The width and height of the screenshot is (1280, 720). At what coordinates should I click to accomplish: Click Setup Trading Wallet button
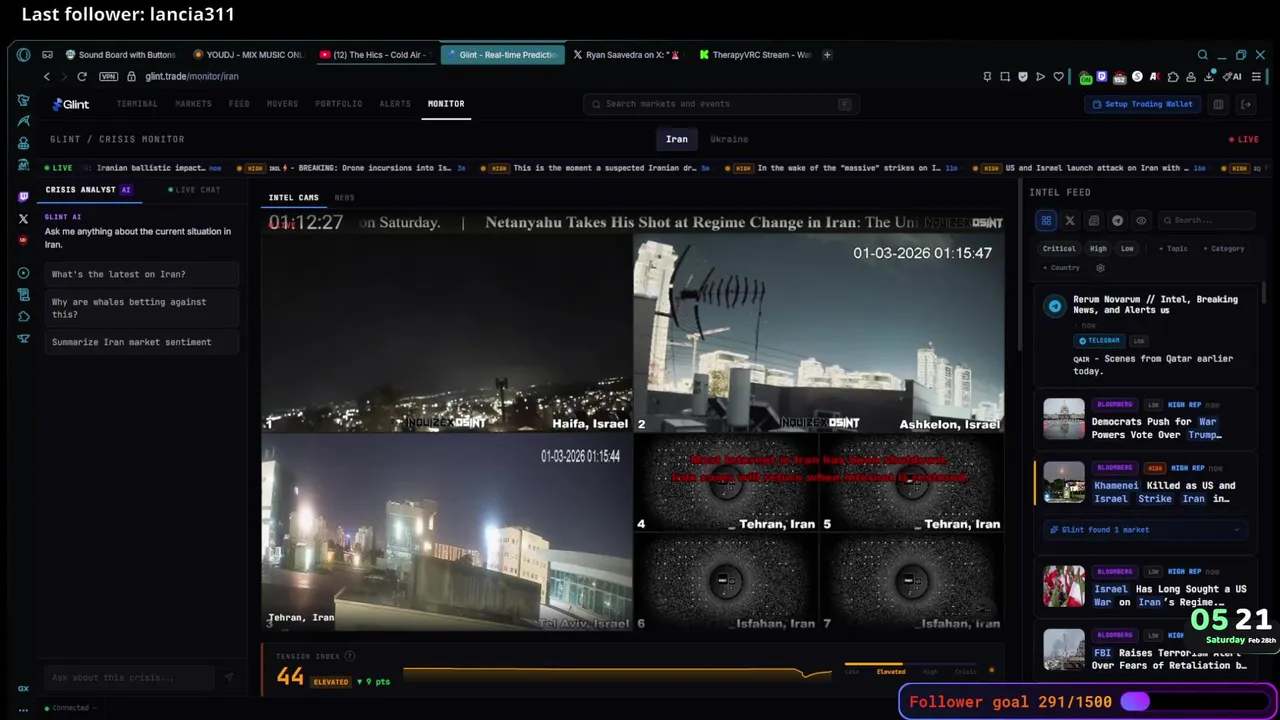tap(1142, 104)
